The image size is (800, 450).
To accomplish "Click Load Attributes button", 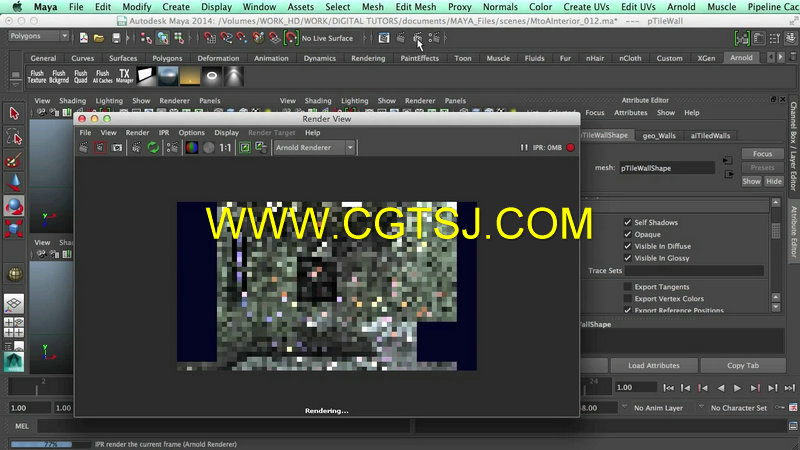I will [x=654, y=365].
